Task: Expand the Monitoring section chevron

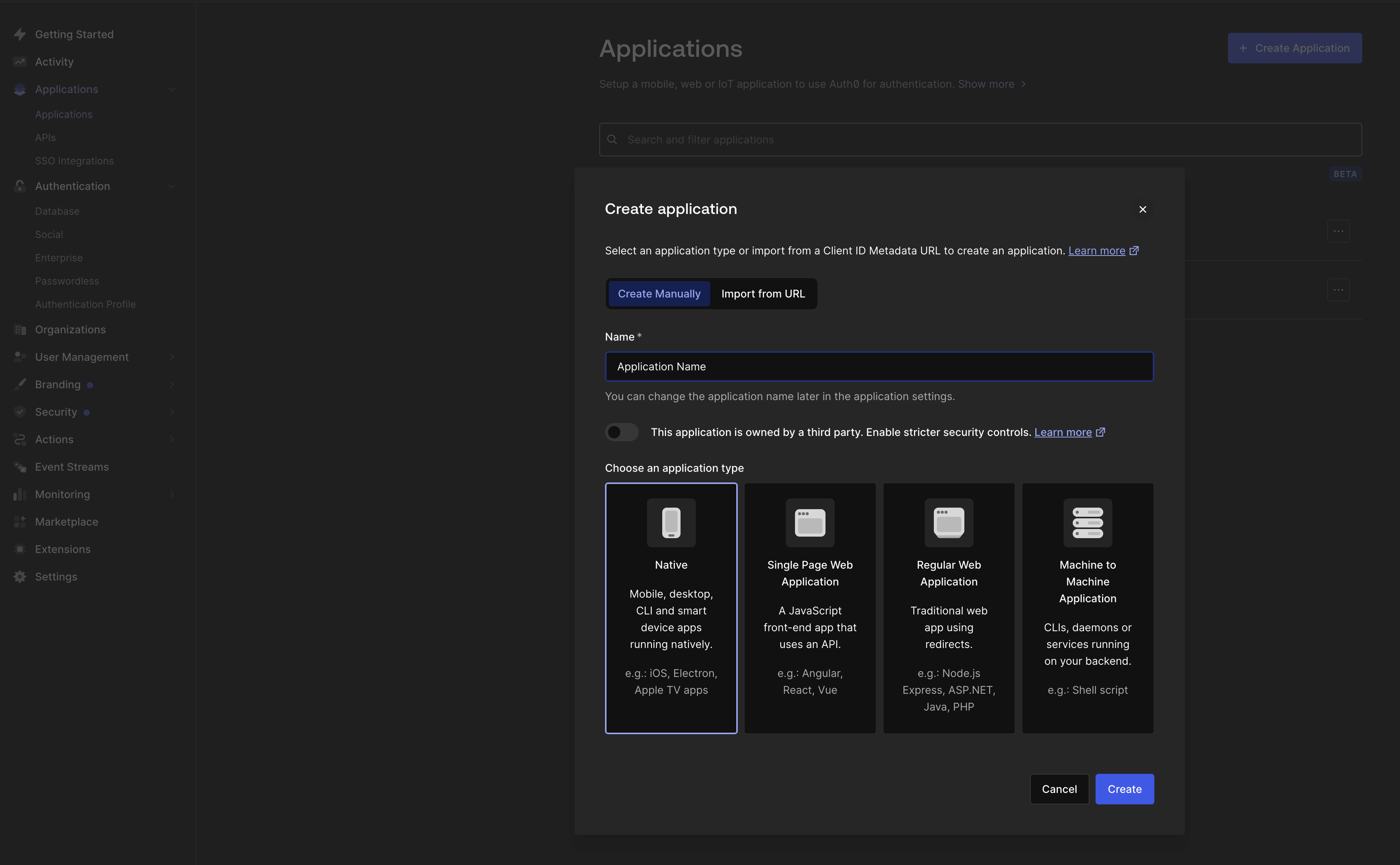Action: 172,494
